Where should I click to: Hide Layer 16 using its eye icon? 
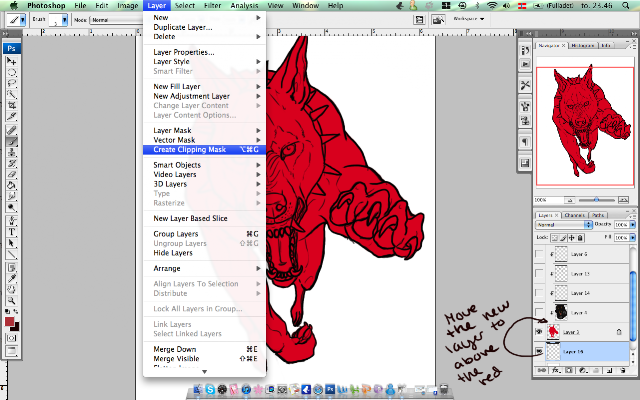[539, 351]
